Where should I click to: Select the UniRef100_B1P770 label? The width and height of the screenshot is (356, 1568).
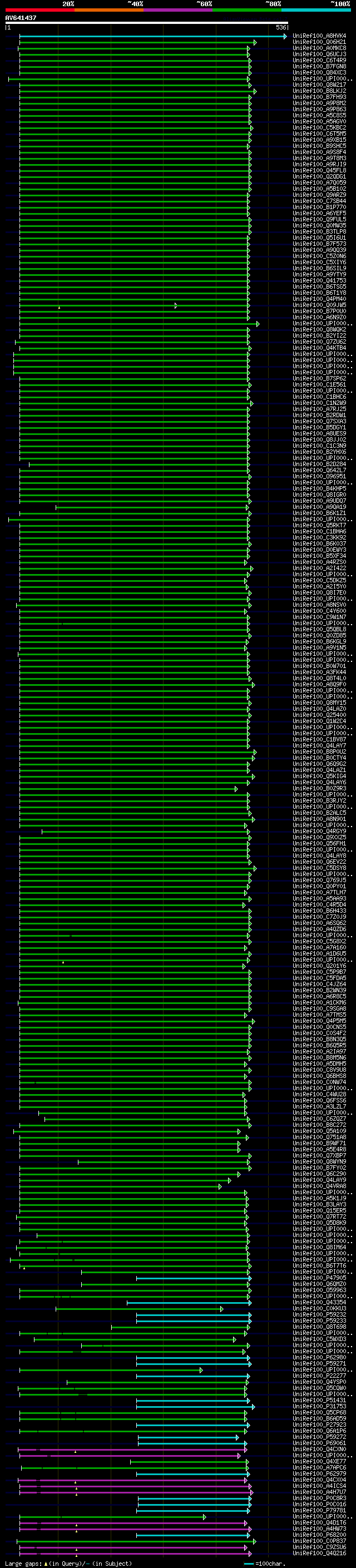coord(319,207)
